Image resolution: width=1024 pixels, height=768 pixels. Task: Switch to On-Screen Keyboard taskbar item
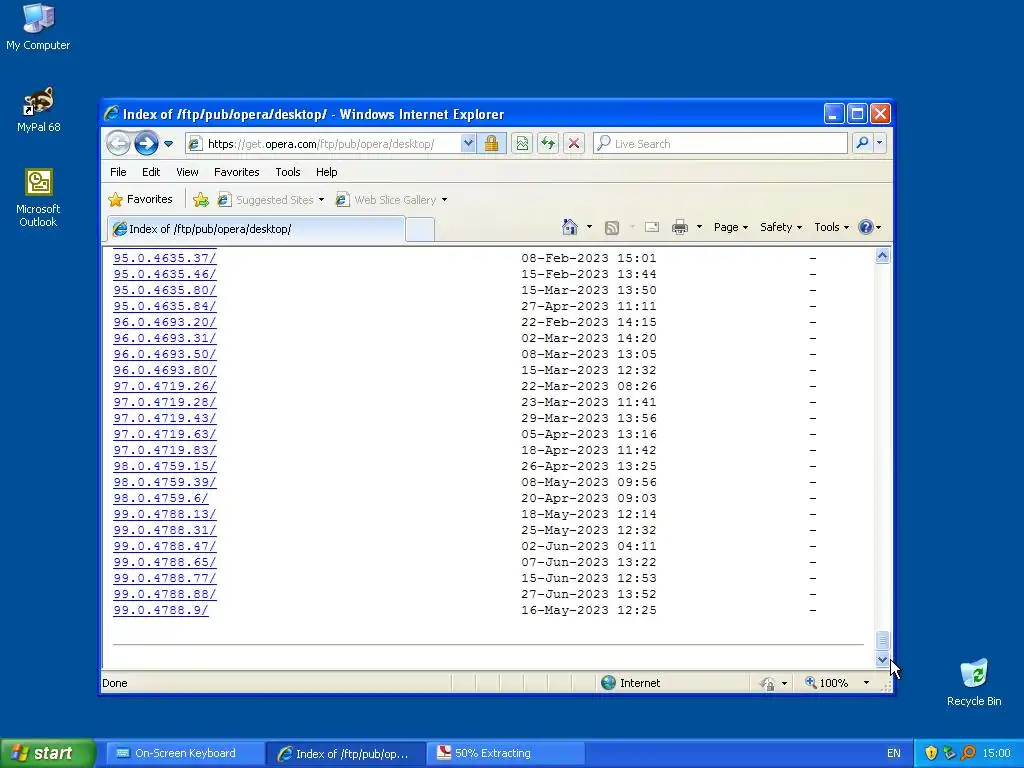(184, 753)
